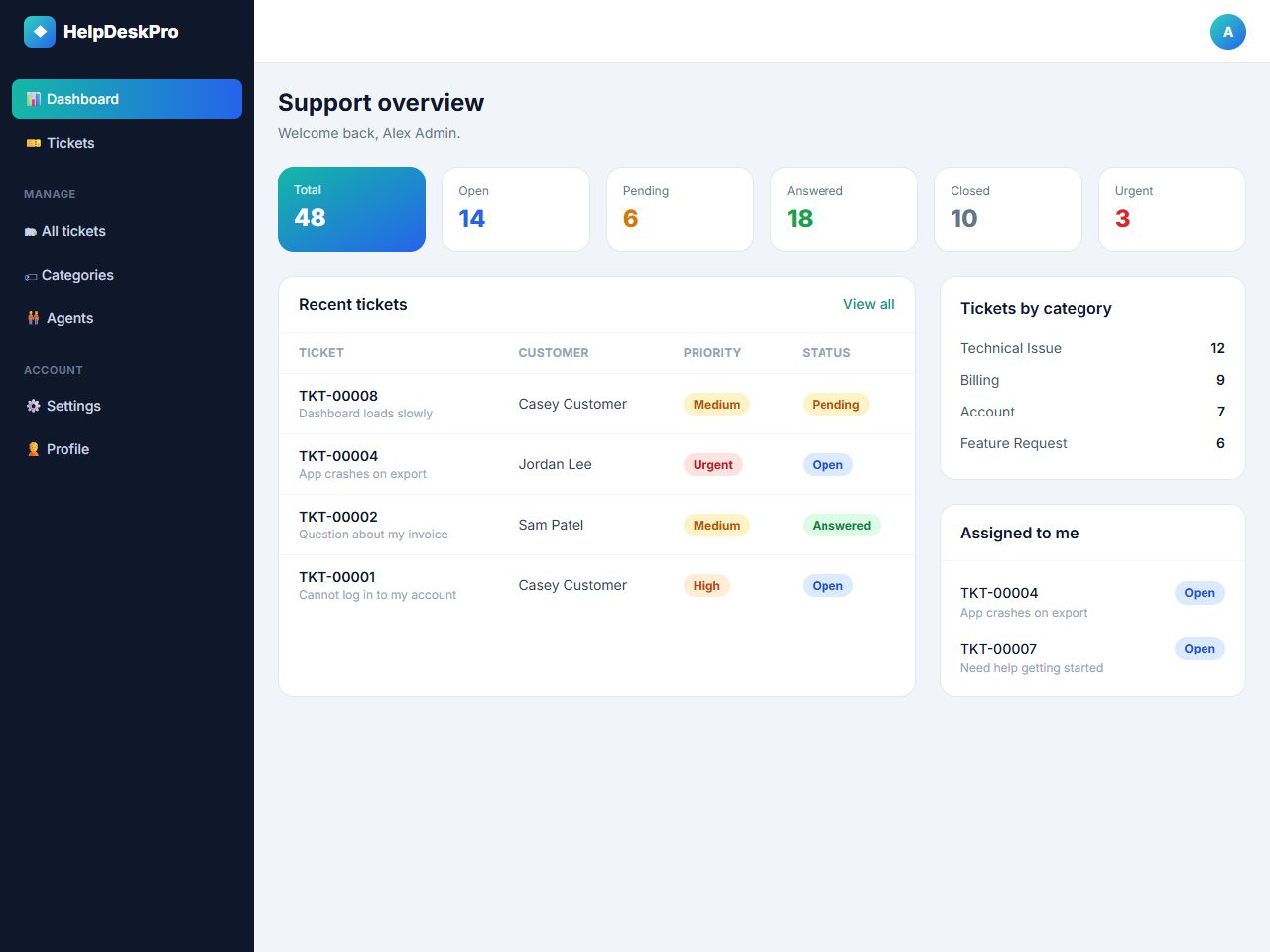This screenshot has width=1270, height=952.
Task: Click Open status badge in TKT-00001 row
Action: coord(827,586)
